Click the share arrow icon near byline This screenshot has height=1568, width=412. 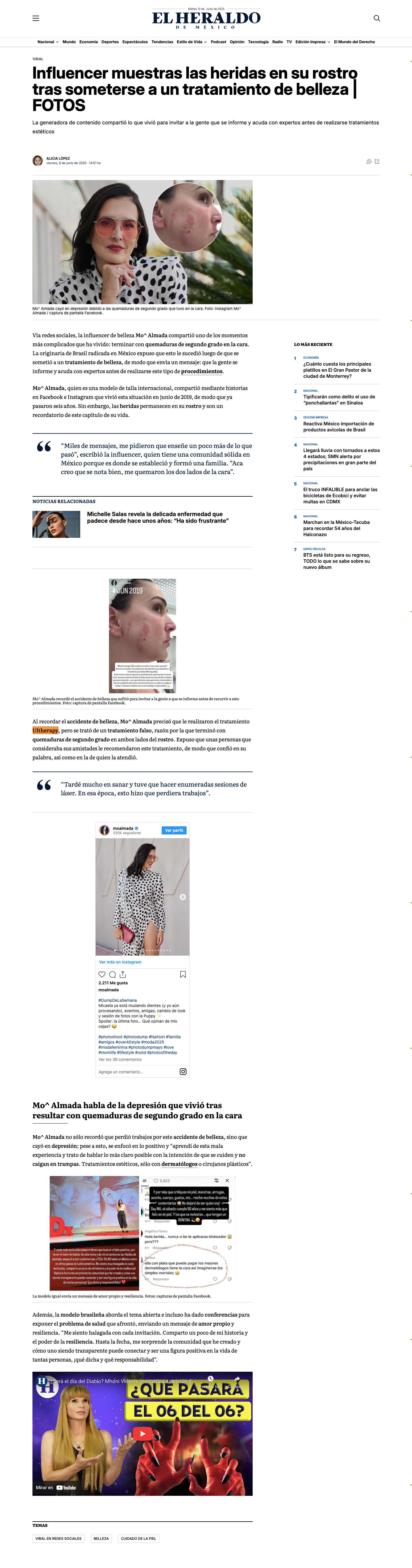(377, 161)
